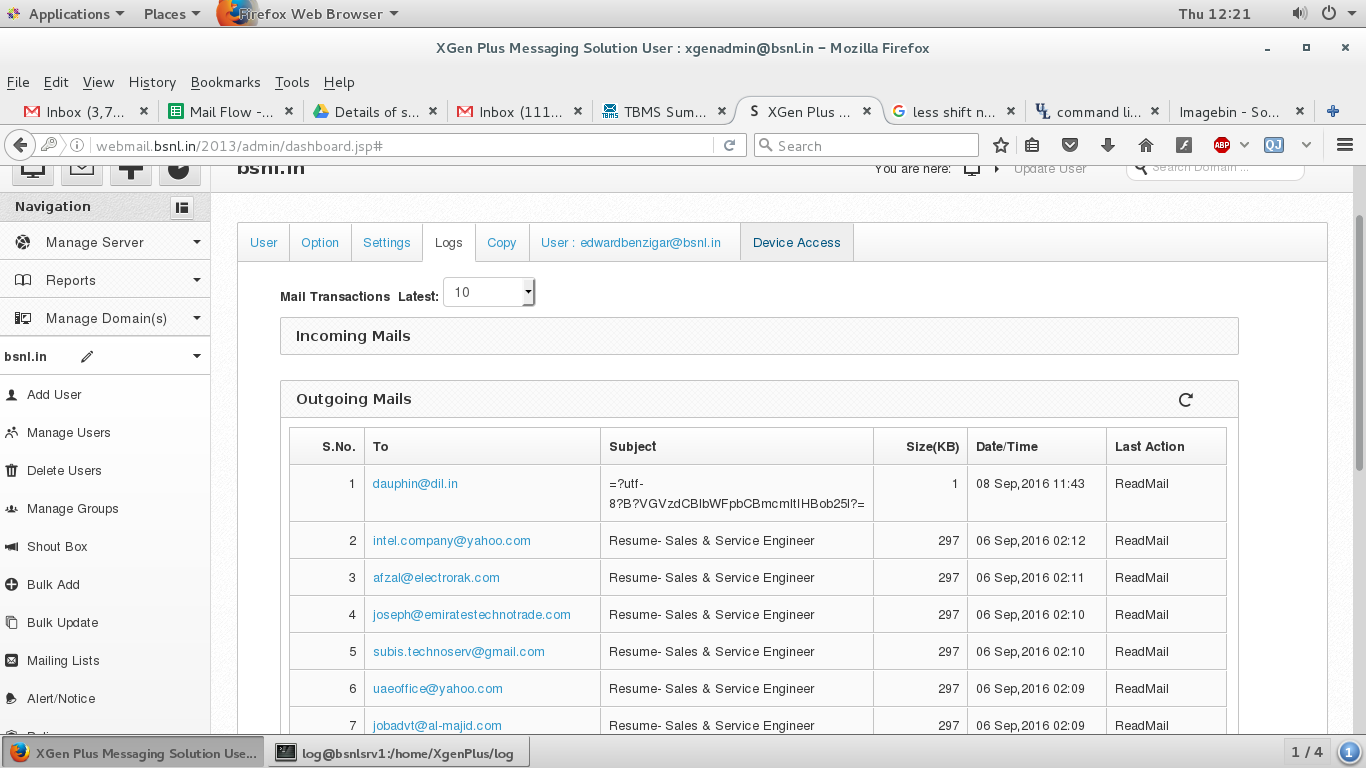Toggle the Navigation panel layout icon

coord(182,207)
